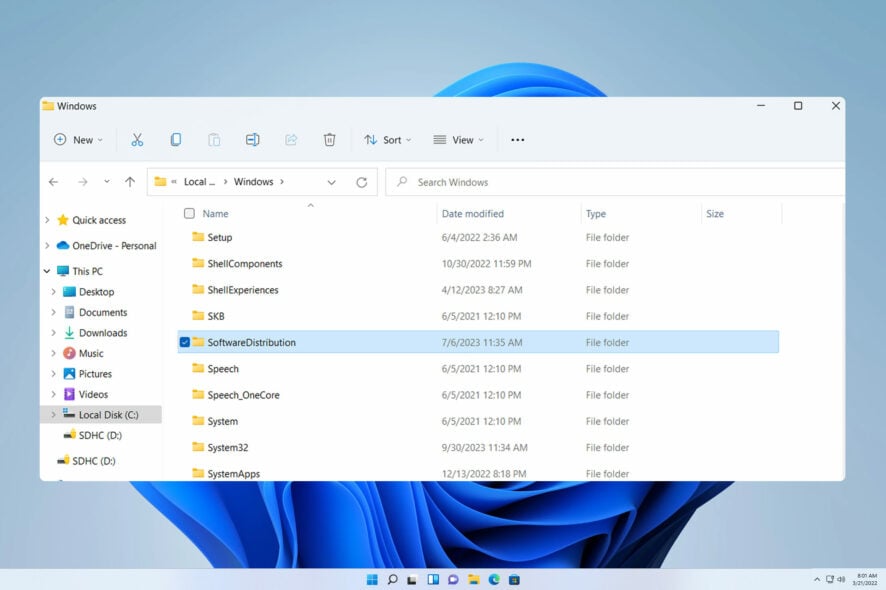
Task: Show hidden system tray icons chevron
Action: click(817, 579)
